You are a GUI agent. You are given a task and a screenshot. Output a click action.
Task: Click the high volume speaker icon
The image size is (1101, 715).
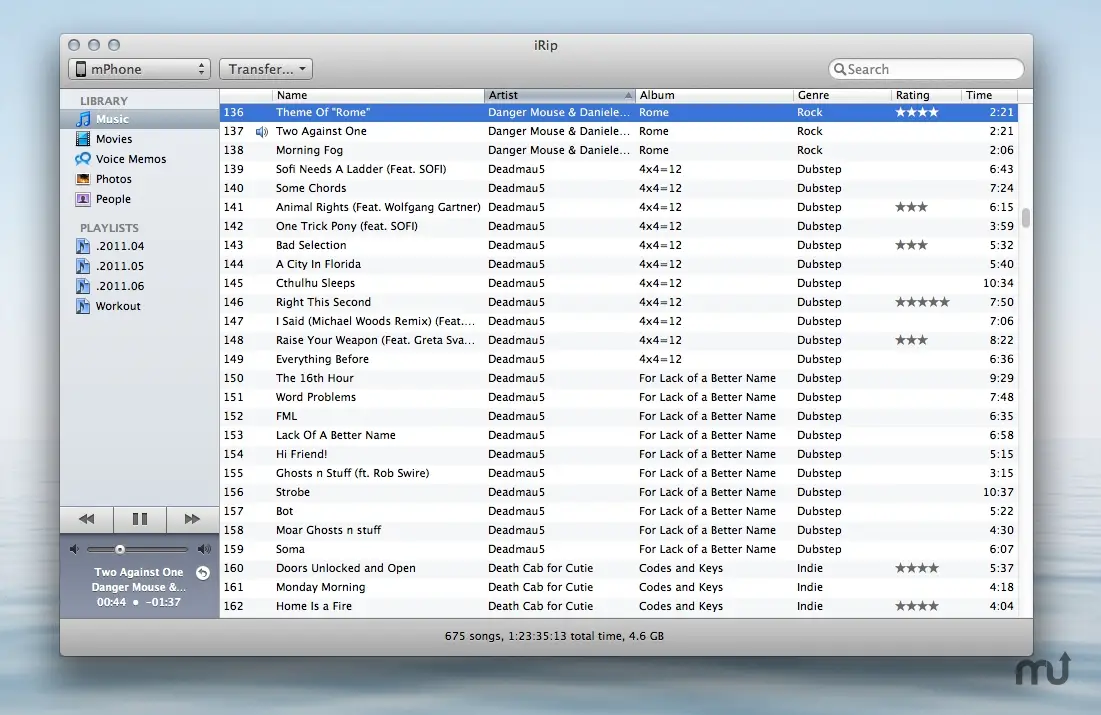tap(204, 549)
